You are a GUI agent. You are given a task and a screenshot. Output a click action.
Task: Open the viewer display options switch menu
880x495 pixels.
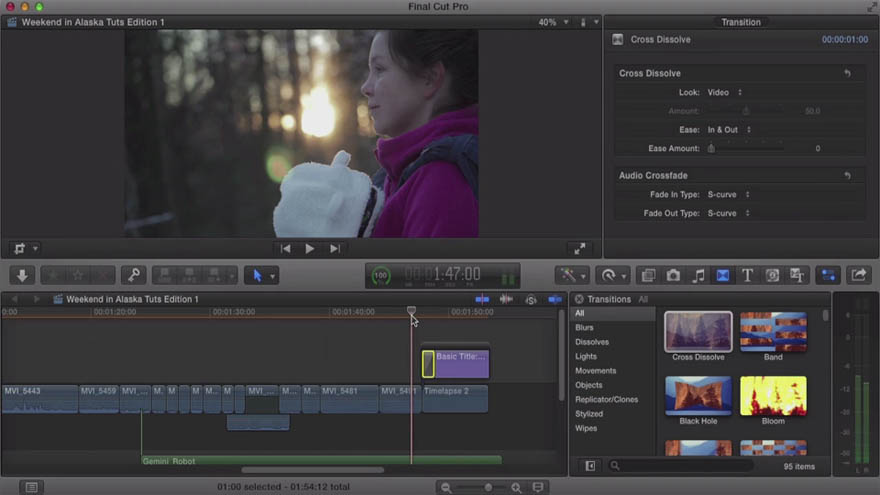[589, 22]
